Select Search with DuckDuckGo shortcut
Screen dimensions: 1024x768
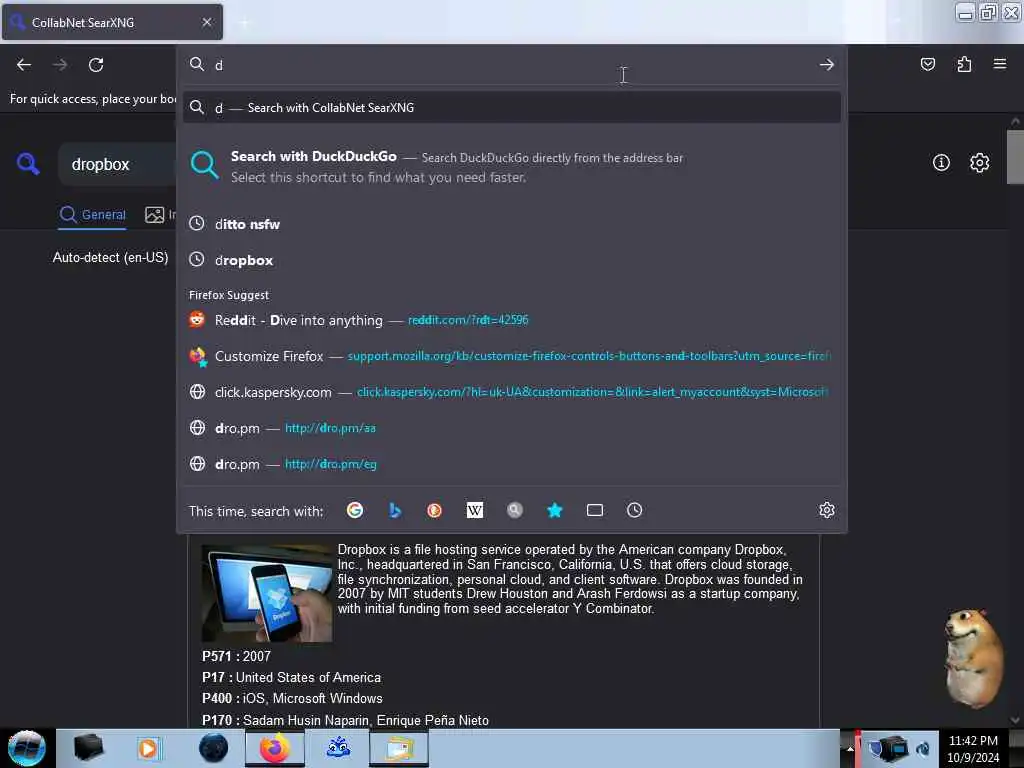pyautogui.click(x=512, y=167)
